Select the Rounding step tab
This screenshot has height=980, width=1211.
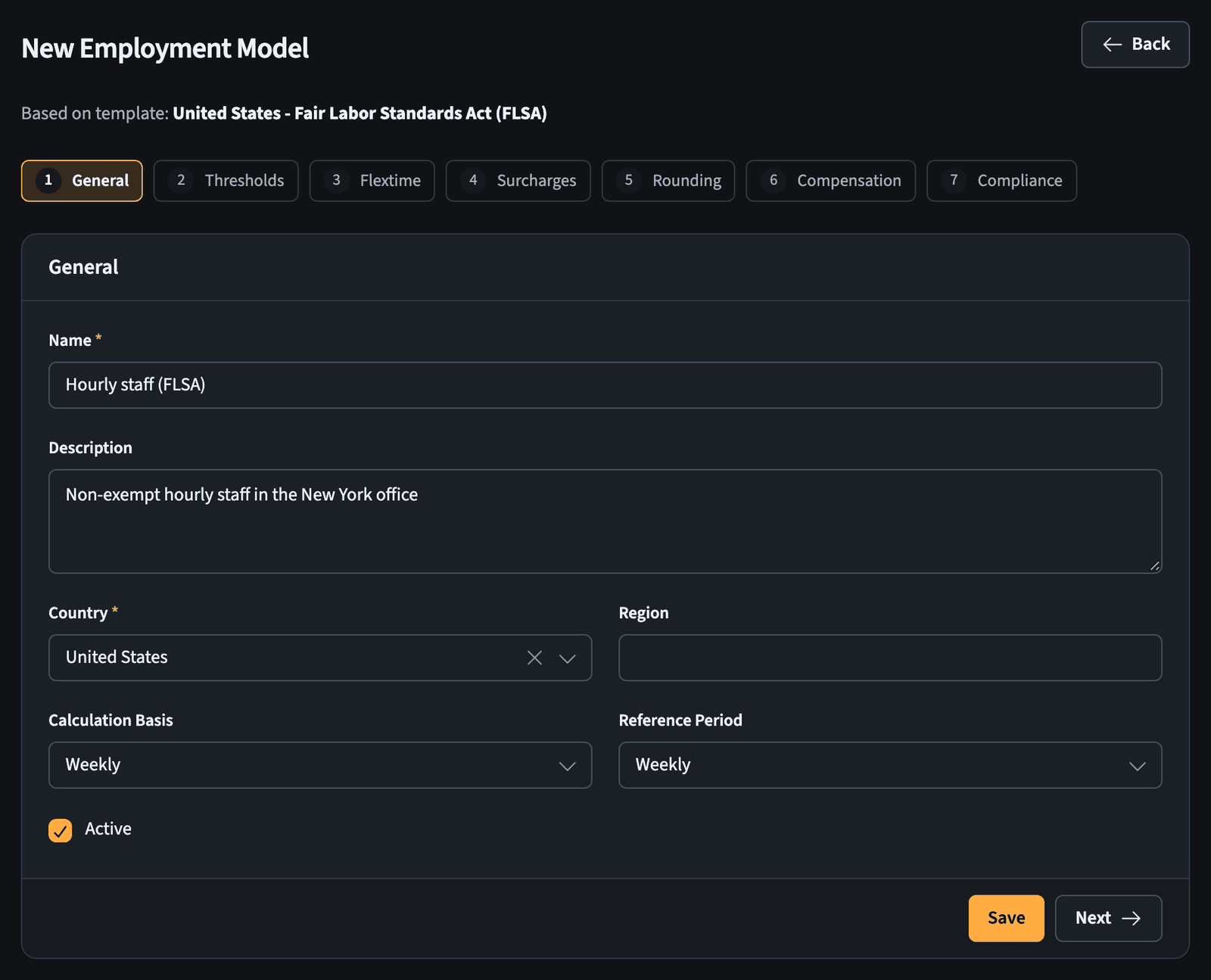click(668, 181)
